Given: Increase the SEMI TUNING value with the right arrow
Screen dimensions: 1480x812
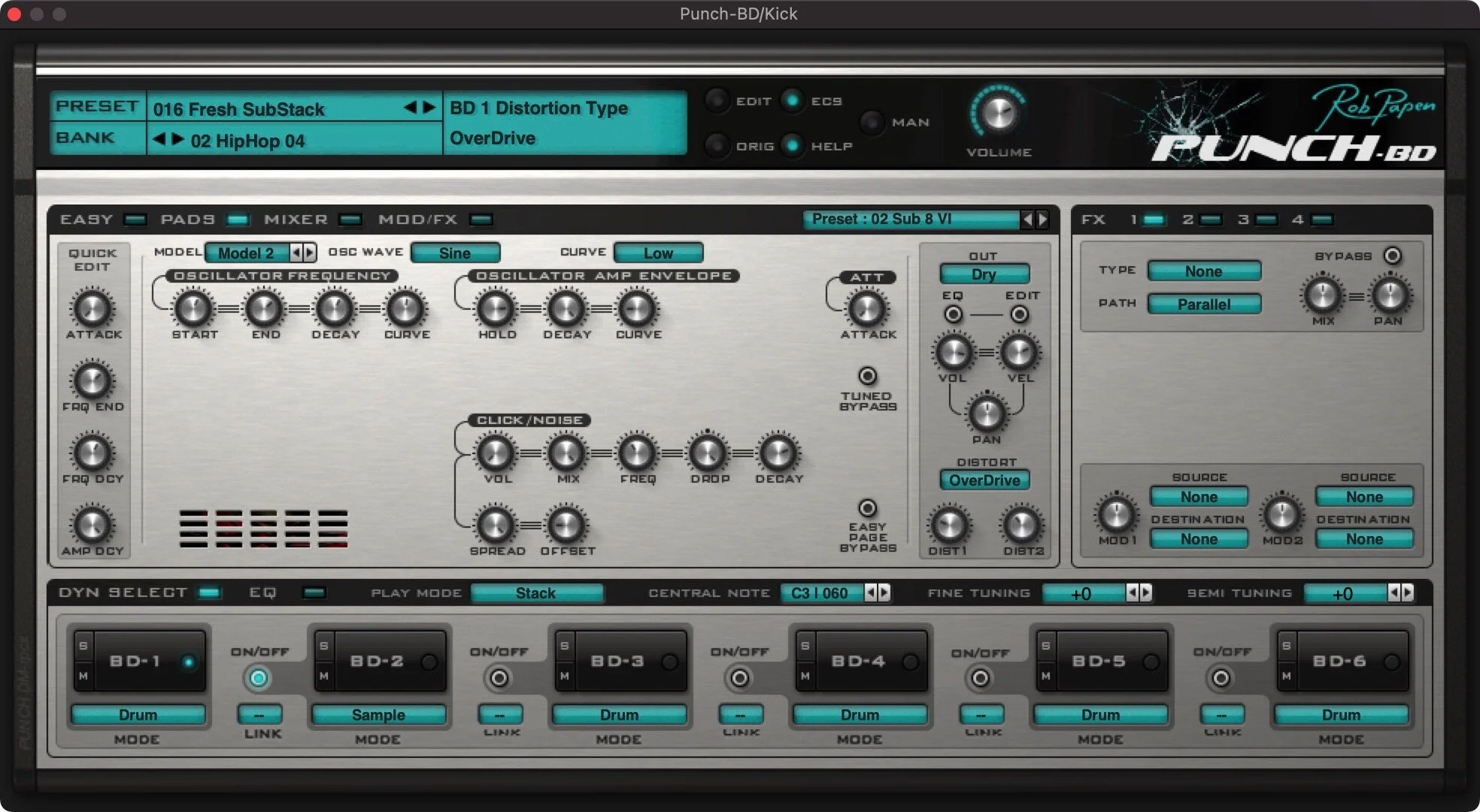Looking at the screenshot, I should [x=1406, y=592].
